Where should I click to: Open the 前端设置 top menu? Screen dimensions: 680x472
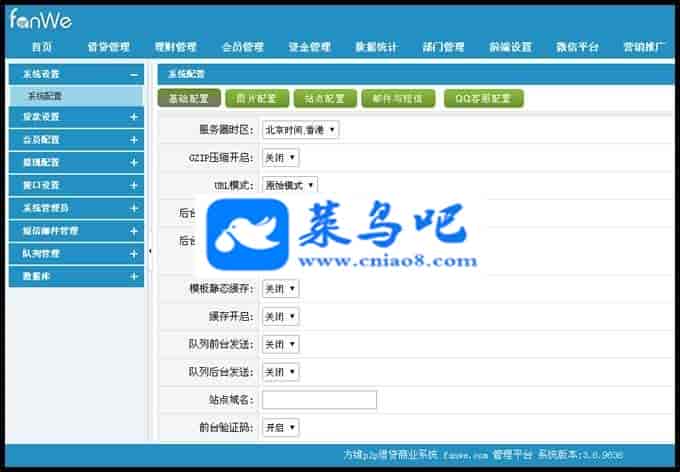click(x=510, y=47)
